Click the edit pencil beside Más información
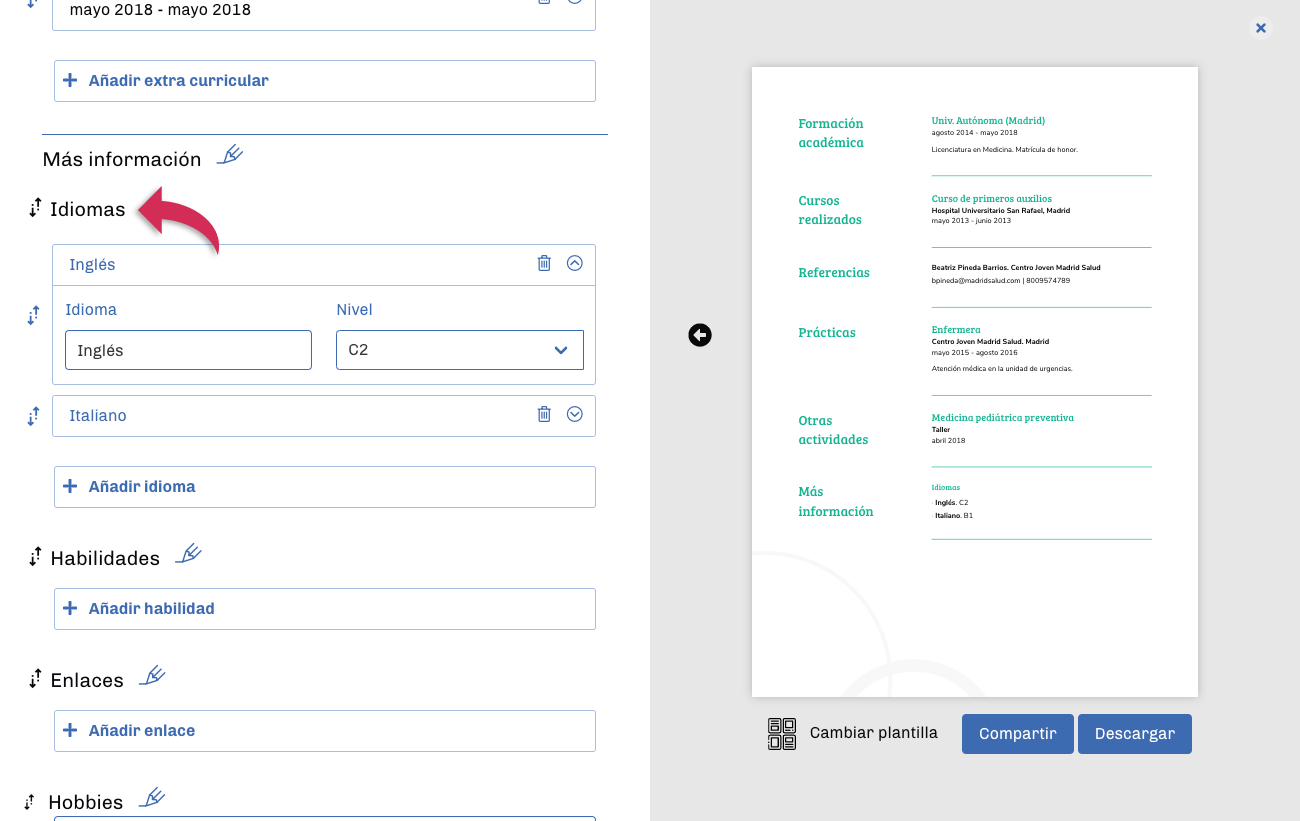This screenshot has width=1300, height=821. pos(230,155)
